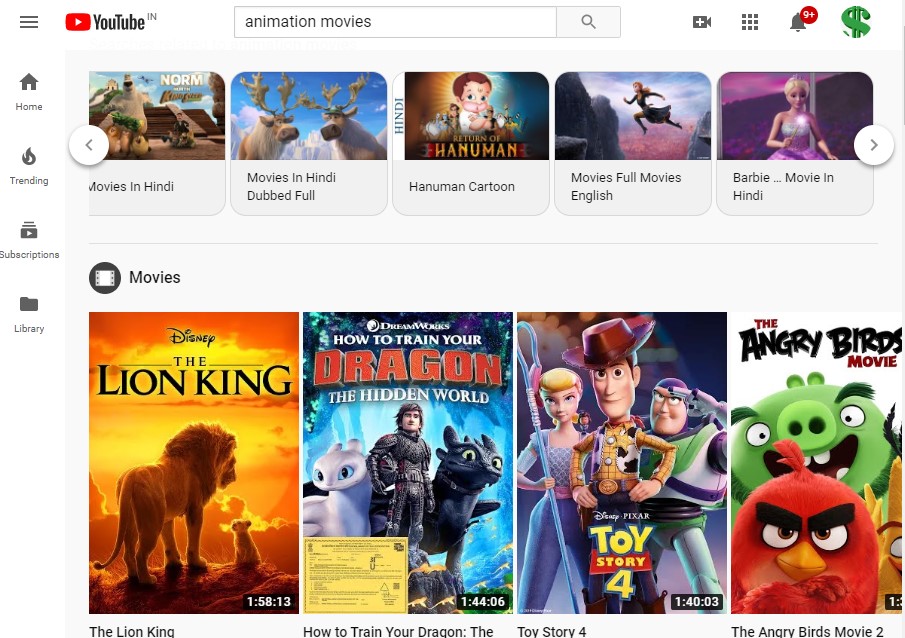
Task: Open Home in the sidebar
Action: coord(29,92)
